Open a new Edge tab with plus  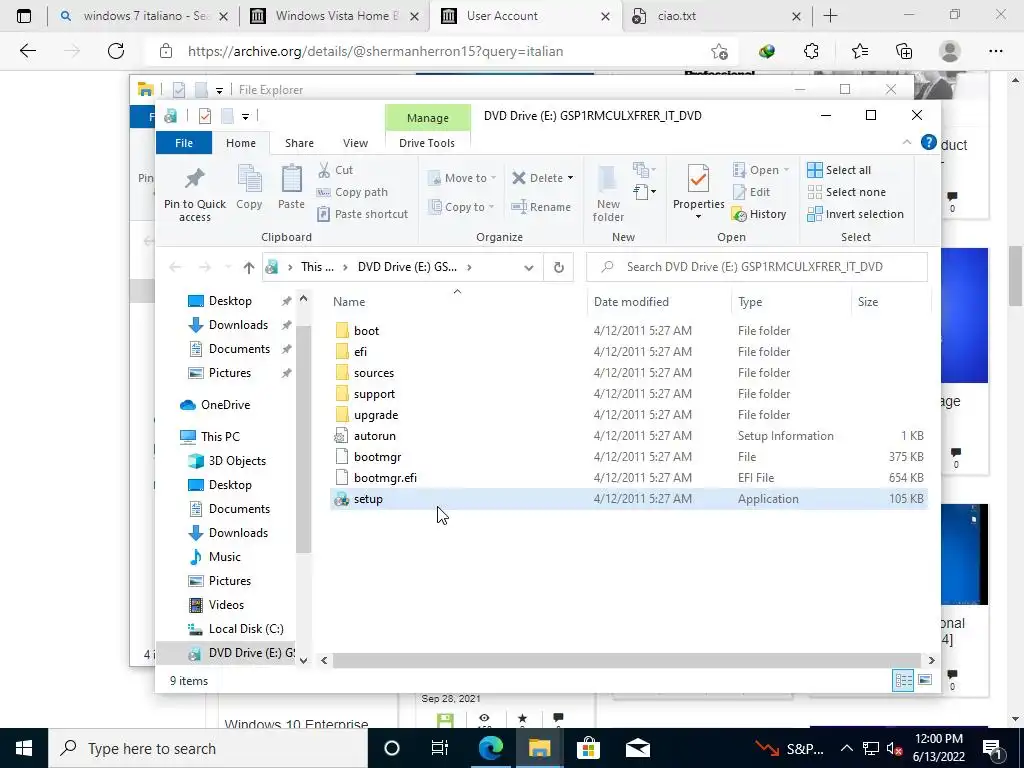click(x=830, y=16)
